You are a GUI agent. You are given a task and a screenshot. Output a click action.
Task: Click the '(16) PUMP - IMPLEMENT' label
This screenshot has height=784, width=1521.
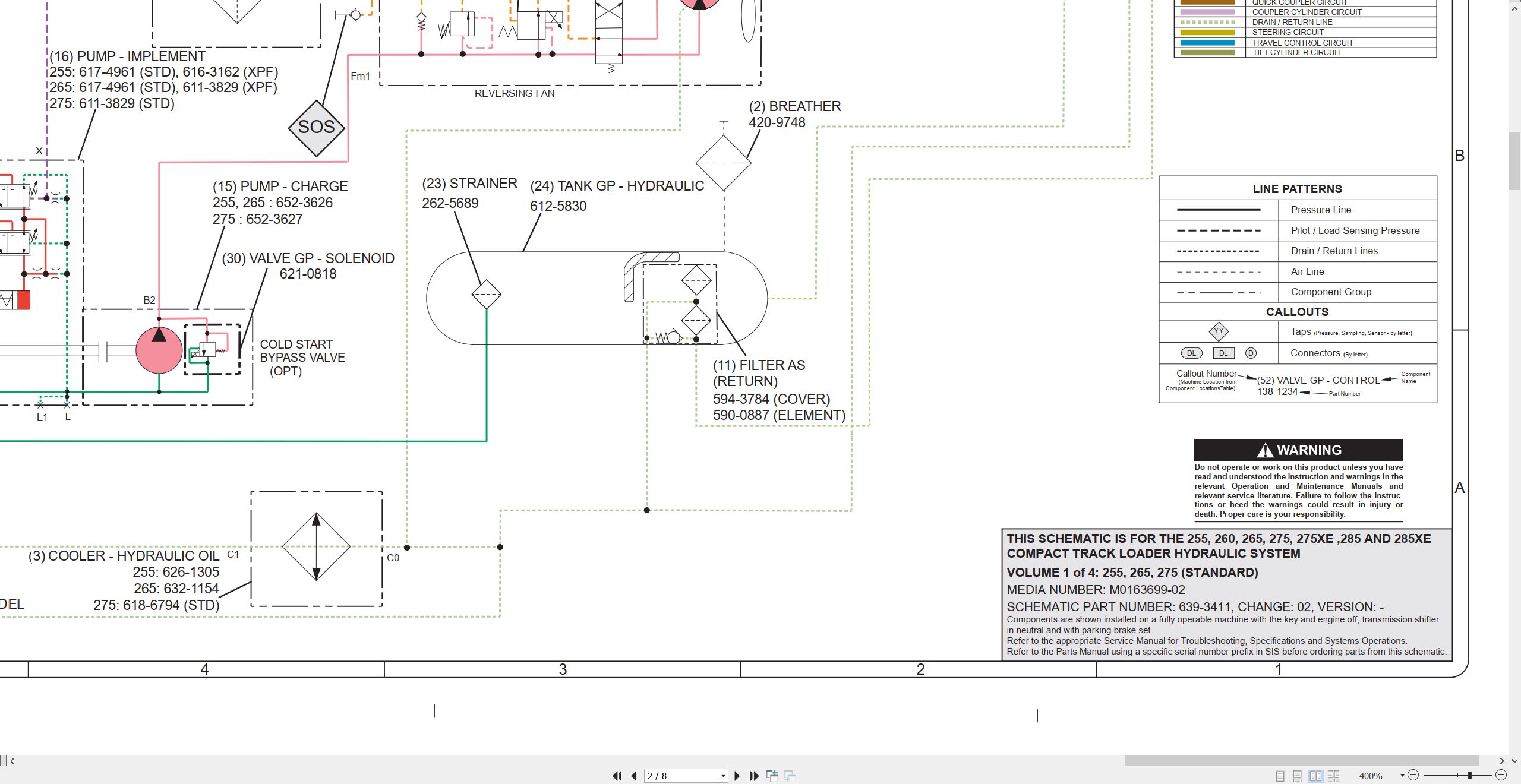[x=127, y=56]
